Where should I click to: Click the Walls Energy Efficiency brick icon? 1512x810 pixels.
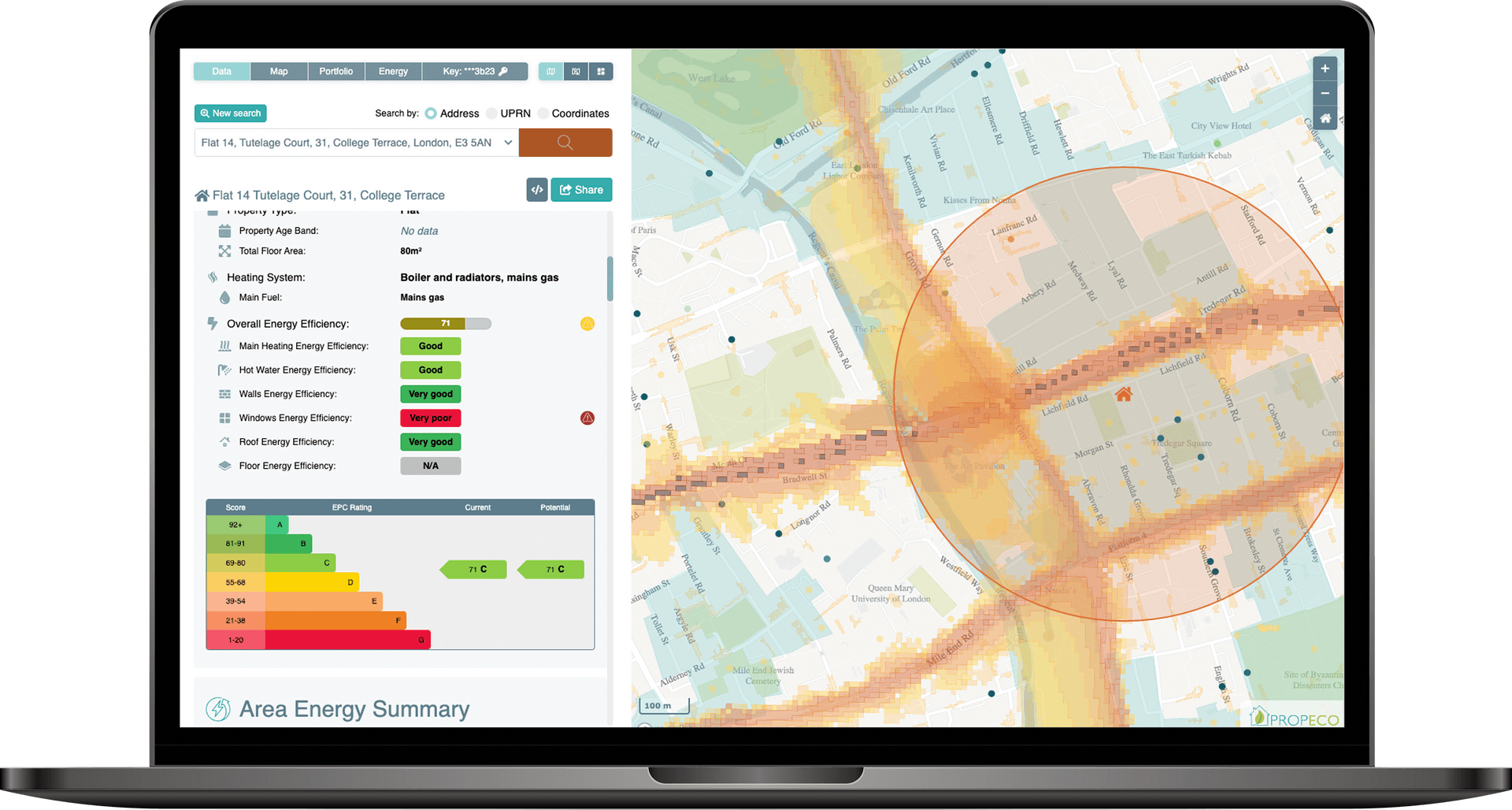click(224, 394)
